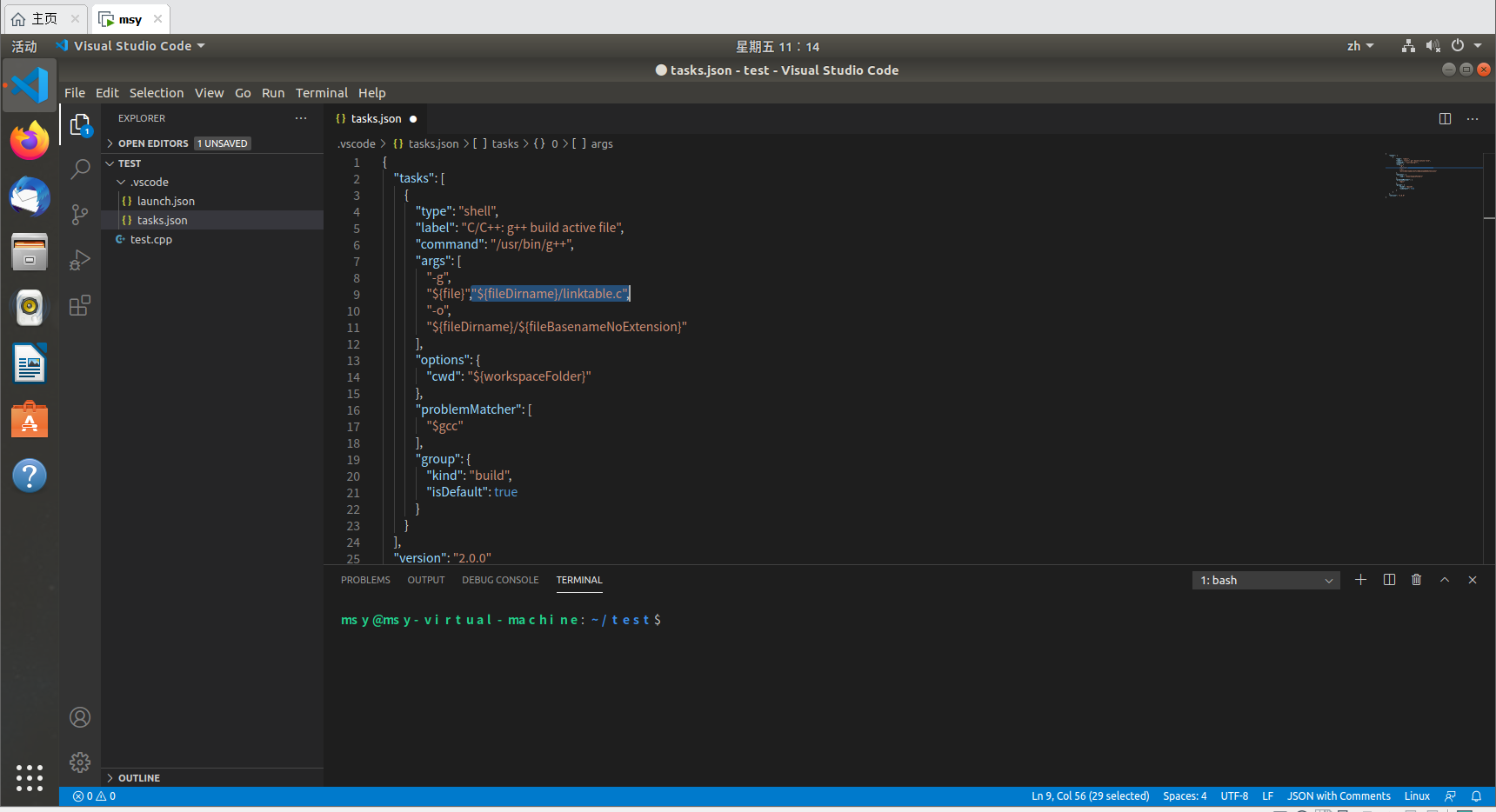The height and width of the screenshot is (812, 1496).
Task: Open Help from the dock
Action: point(30,476)
